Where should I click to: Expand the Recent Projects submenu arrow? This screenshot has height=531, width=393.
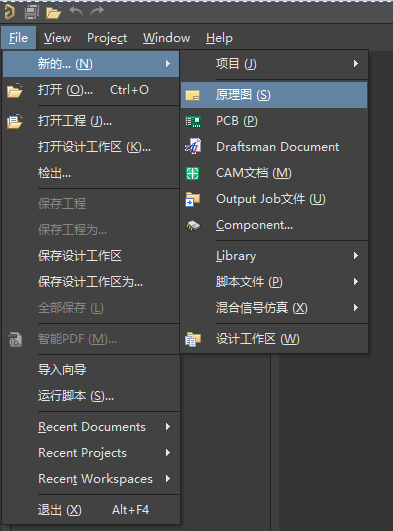[168, 453]
